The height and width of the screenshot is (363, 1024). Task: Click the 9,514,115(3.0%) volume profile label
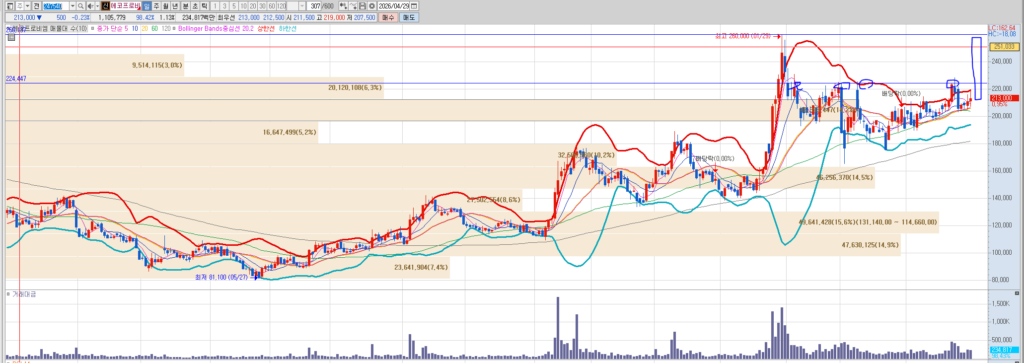[157, 65]
